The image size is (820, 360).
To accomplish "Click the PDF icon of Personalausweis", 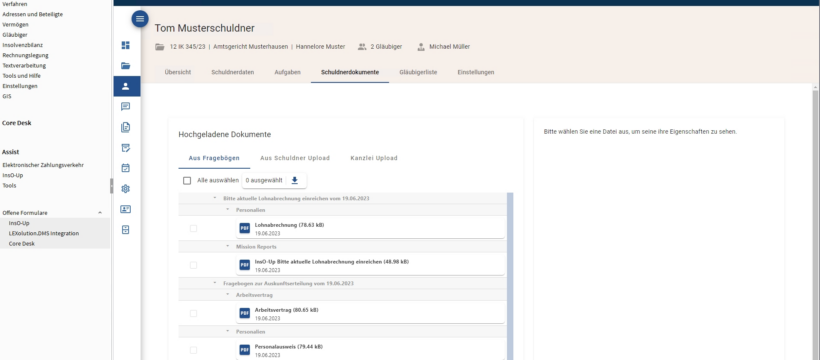I will [x=245, y=350].
